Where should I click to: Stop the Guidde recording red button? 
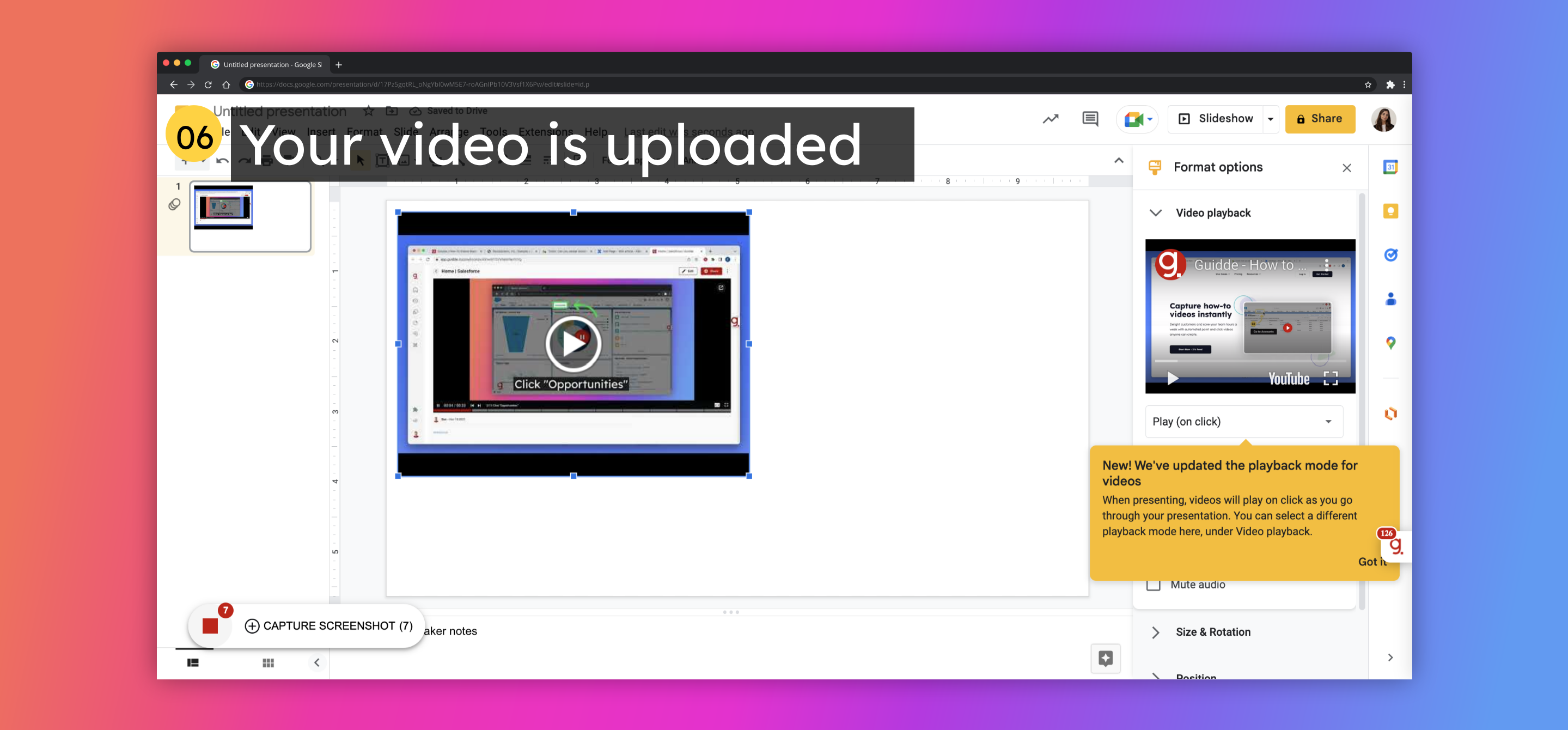[210, 626]
